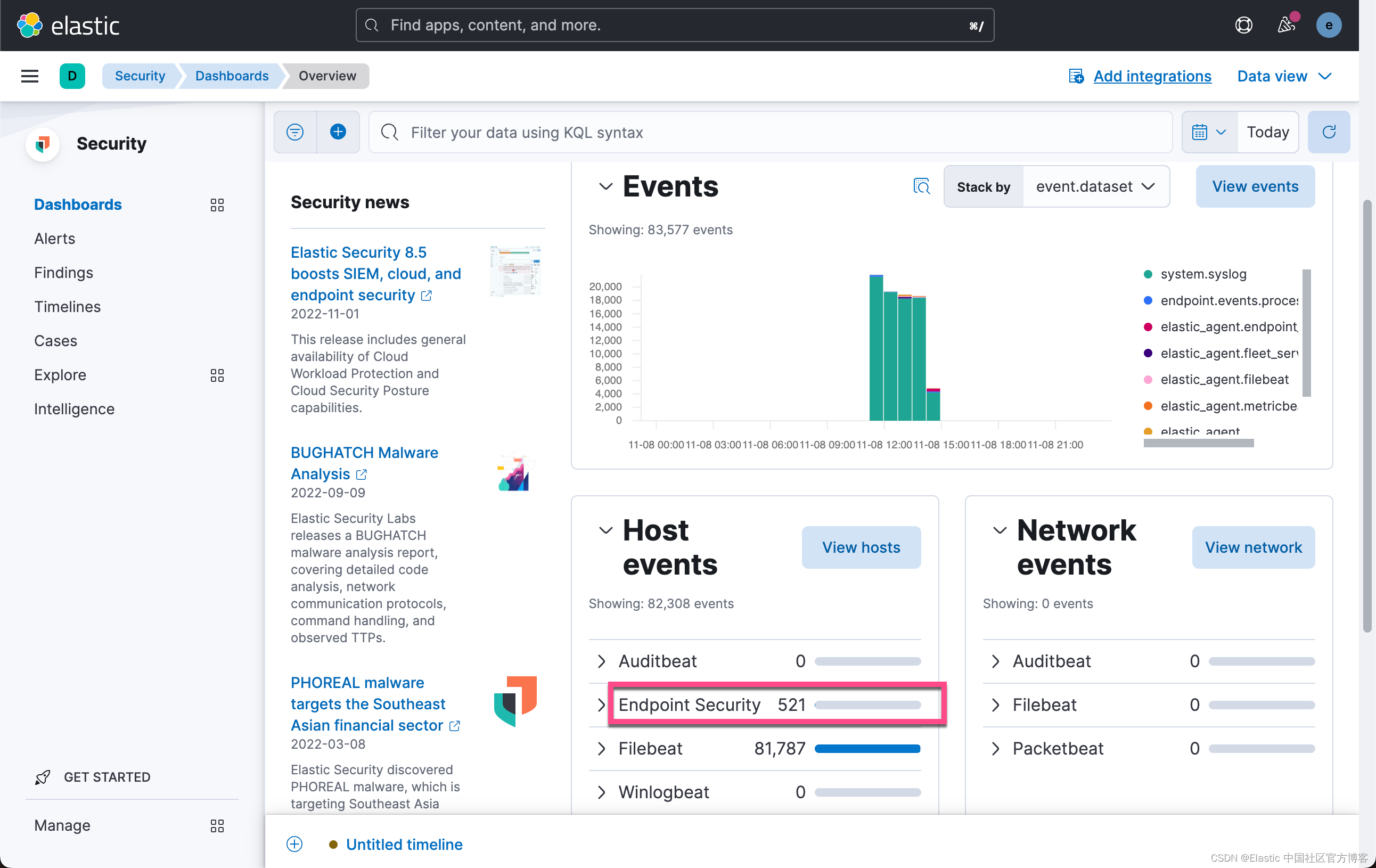Click the Today date range button
The width and height of the screenshot is (1376, 868).
(x=1267, y=132)
